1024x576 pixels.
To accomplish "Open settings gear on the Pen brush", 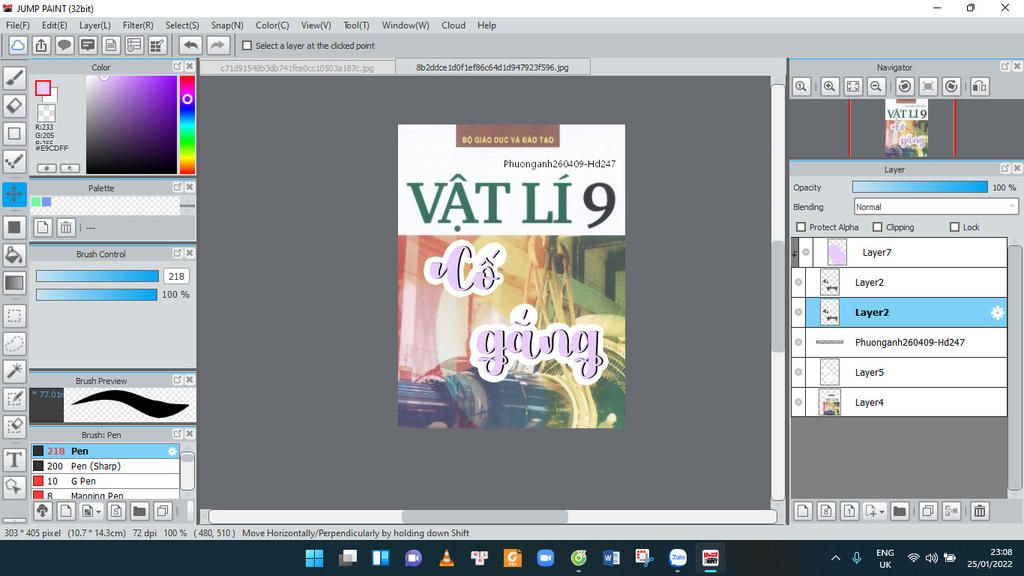I will [172, 451].
